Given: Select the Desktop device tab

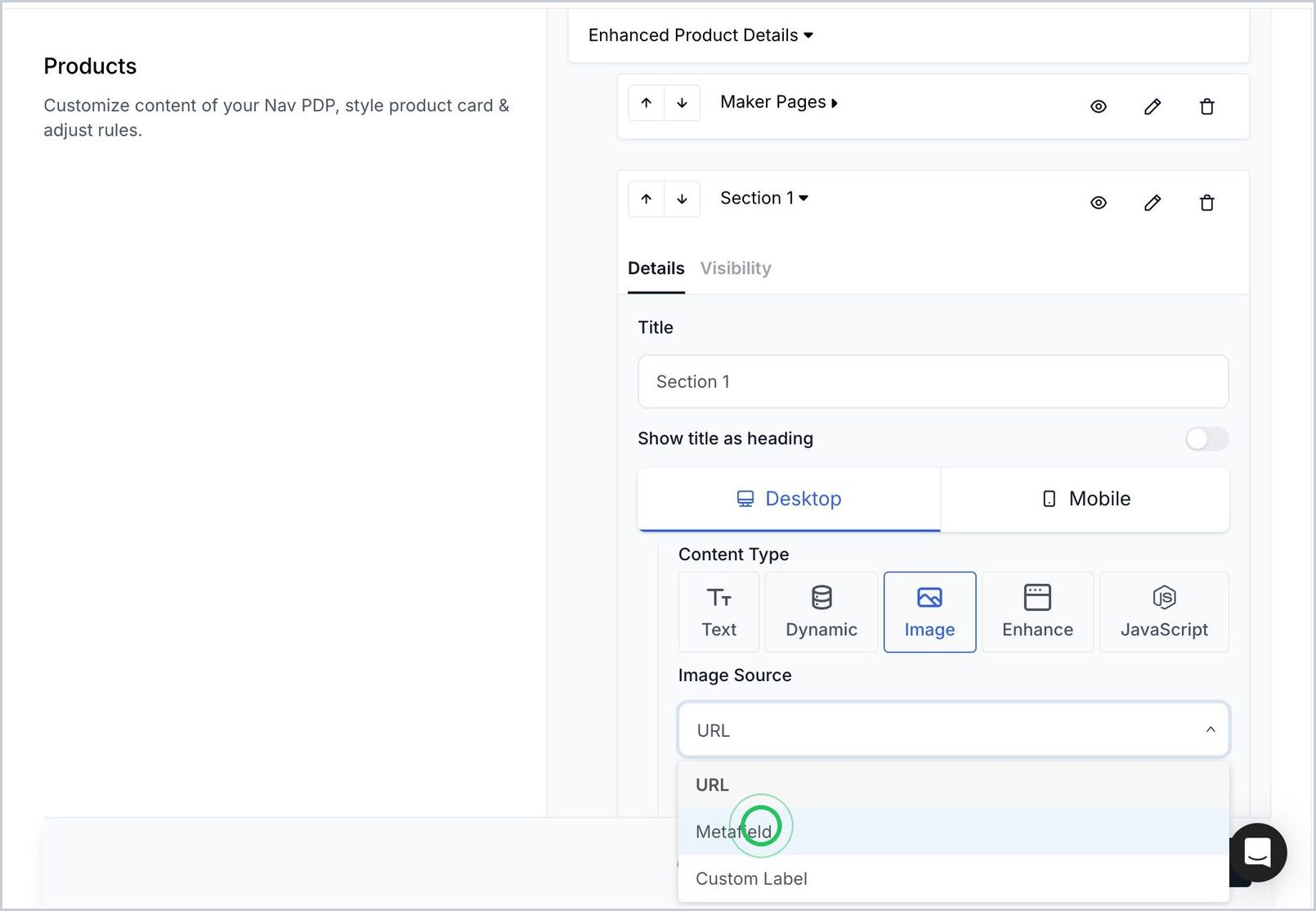Looking at the screenshot, I should (789, 499).
